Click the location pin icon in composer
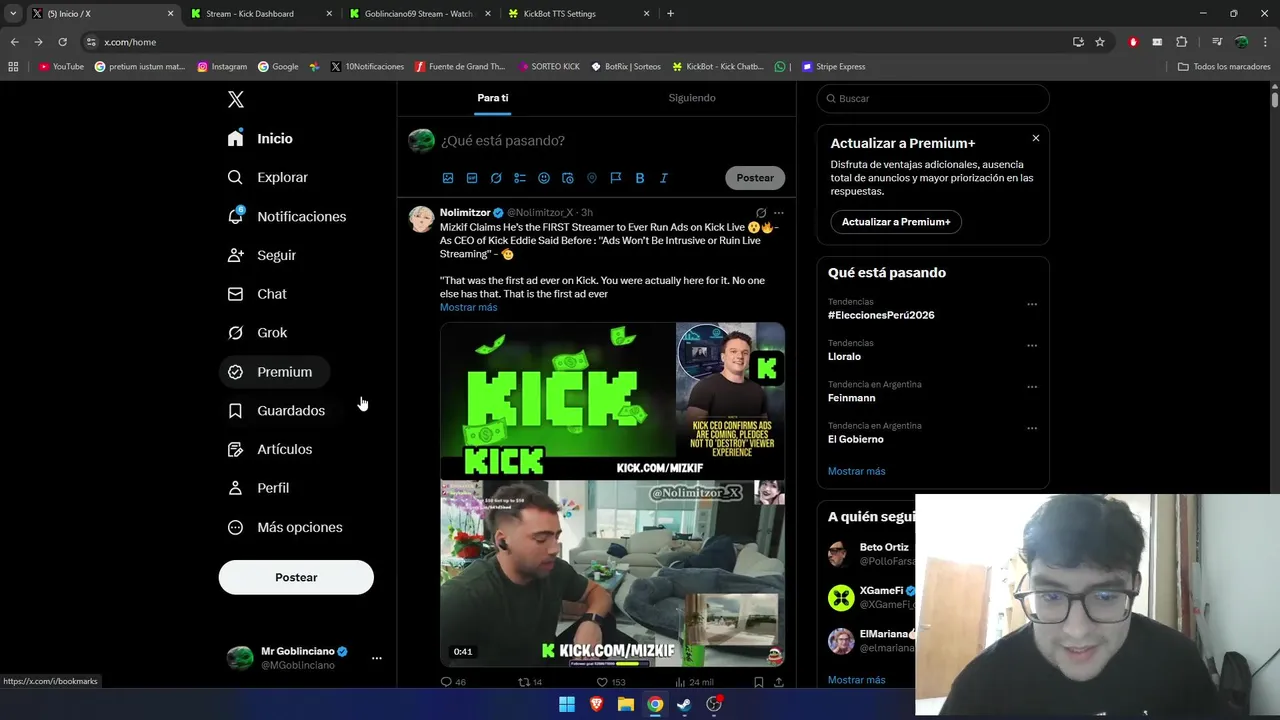1280x720 pixels. (x=592, y=178)
